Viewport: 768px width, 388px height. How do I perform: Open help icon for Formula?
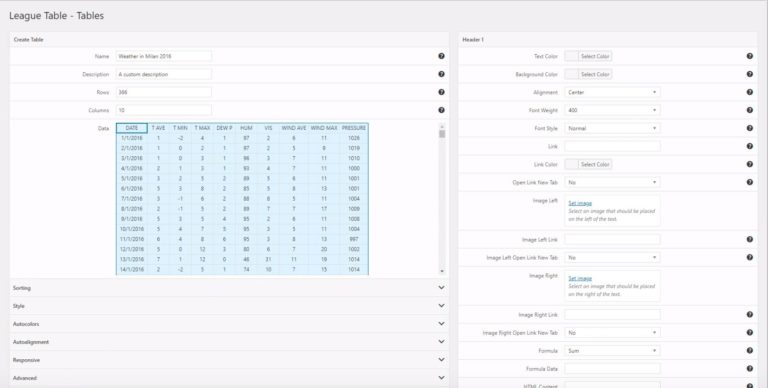pos(749,351)
